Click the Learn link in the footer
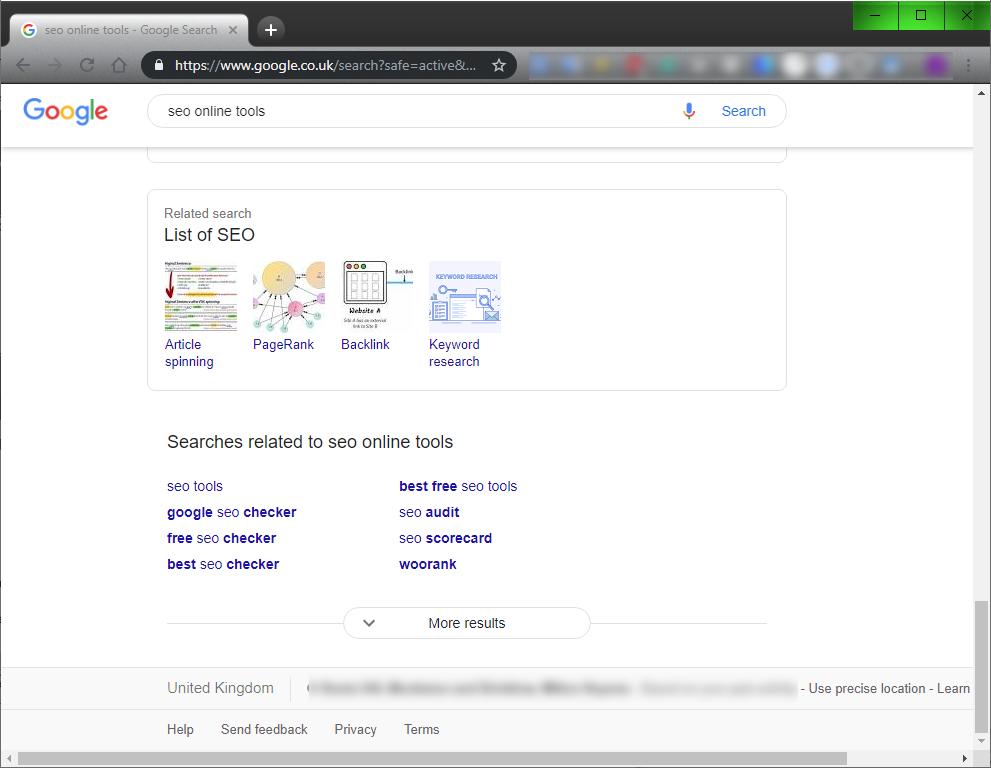Viewport: 991px width, 768px height. (x=953, y=688)
